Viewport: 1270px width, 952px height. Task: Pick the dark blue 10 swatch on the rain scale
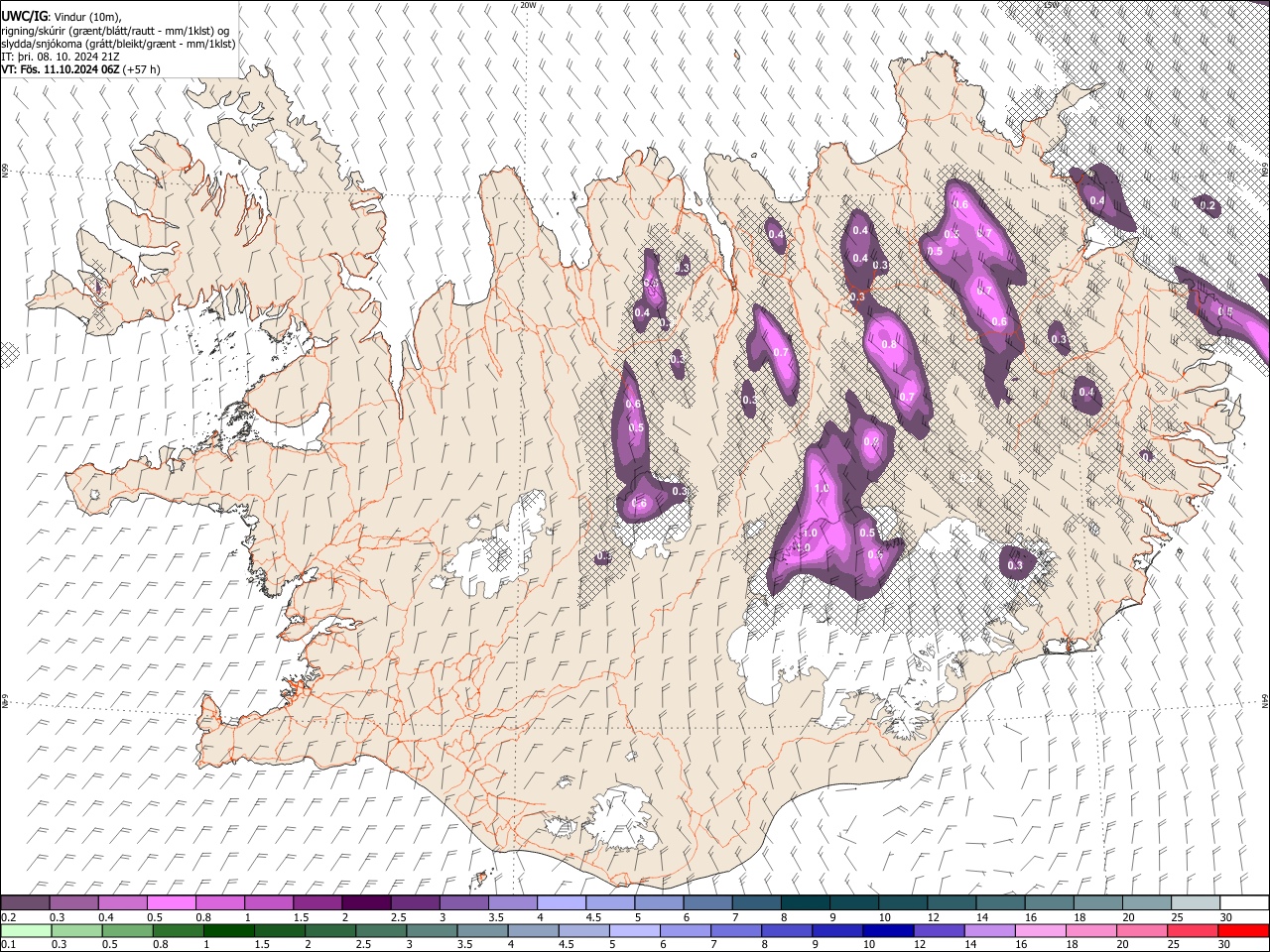pyautogui.click(x=886, y=930)
